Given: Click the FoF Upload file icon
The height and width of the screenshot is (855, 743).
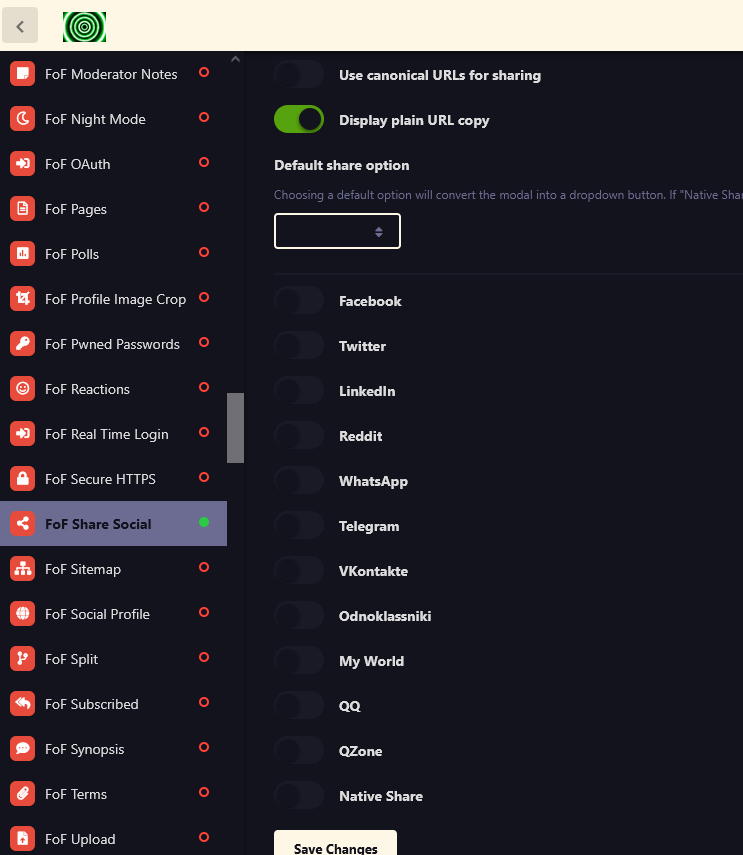Looking at the screenshot, I should (x=22, y=839).
